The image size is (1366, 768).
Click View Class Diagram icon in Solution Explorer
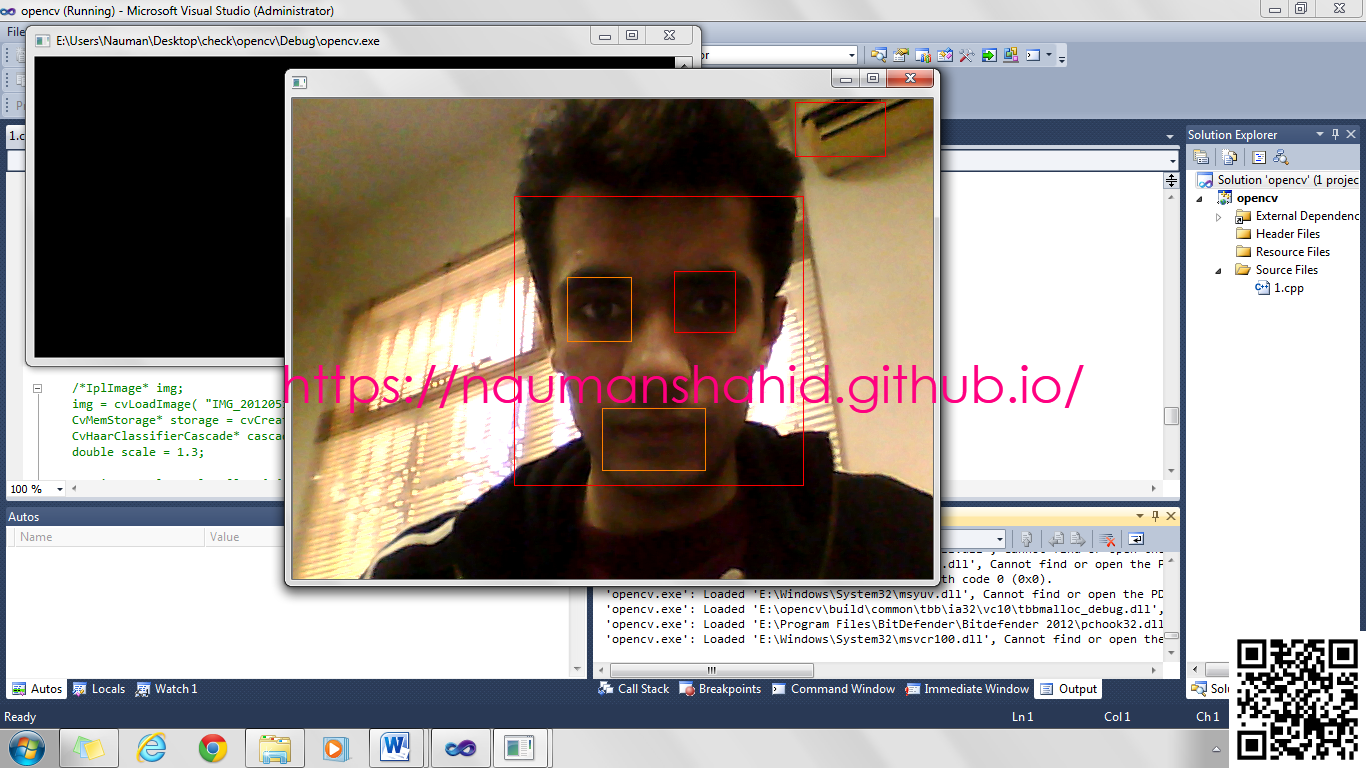[1281, 157]
